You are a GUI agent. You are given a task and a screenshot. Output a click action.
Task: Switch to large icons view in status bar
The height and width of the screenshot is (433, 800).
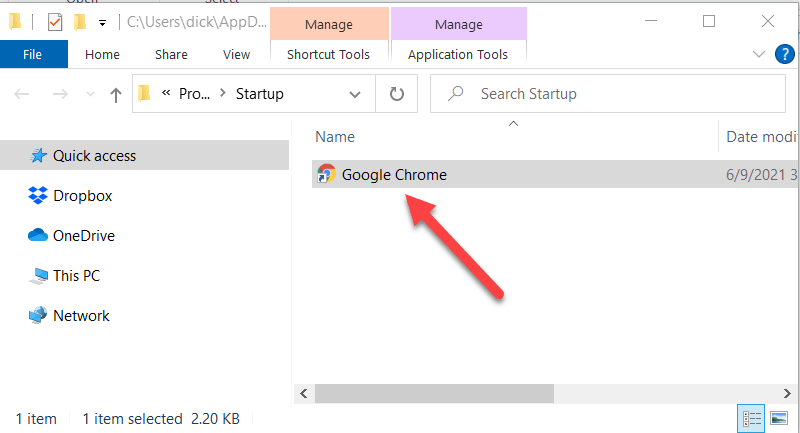point(779,419)
